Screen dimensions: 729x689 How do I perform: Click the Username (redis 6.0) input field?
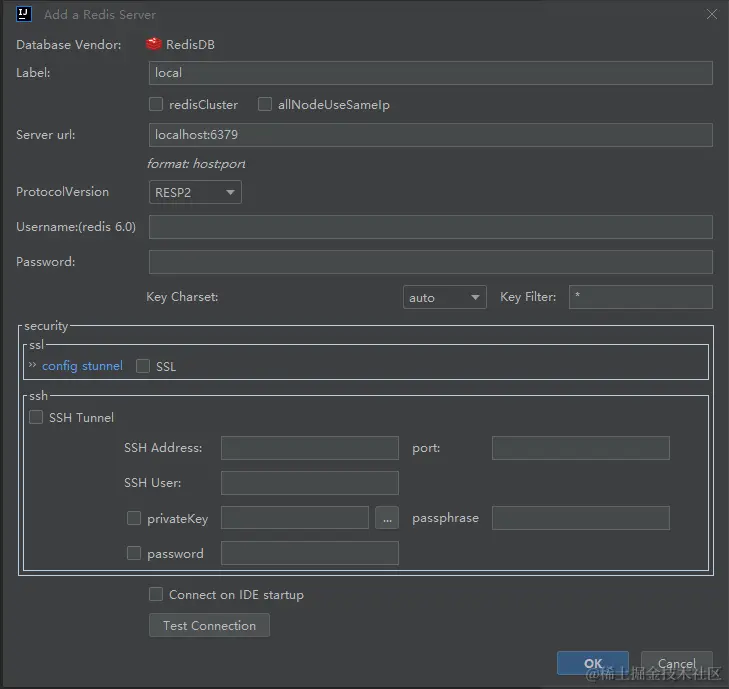tap(431, 227)
